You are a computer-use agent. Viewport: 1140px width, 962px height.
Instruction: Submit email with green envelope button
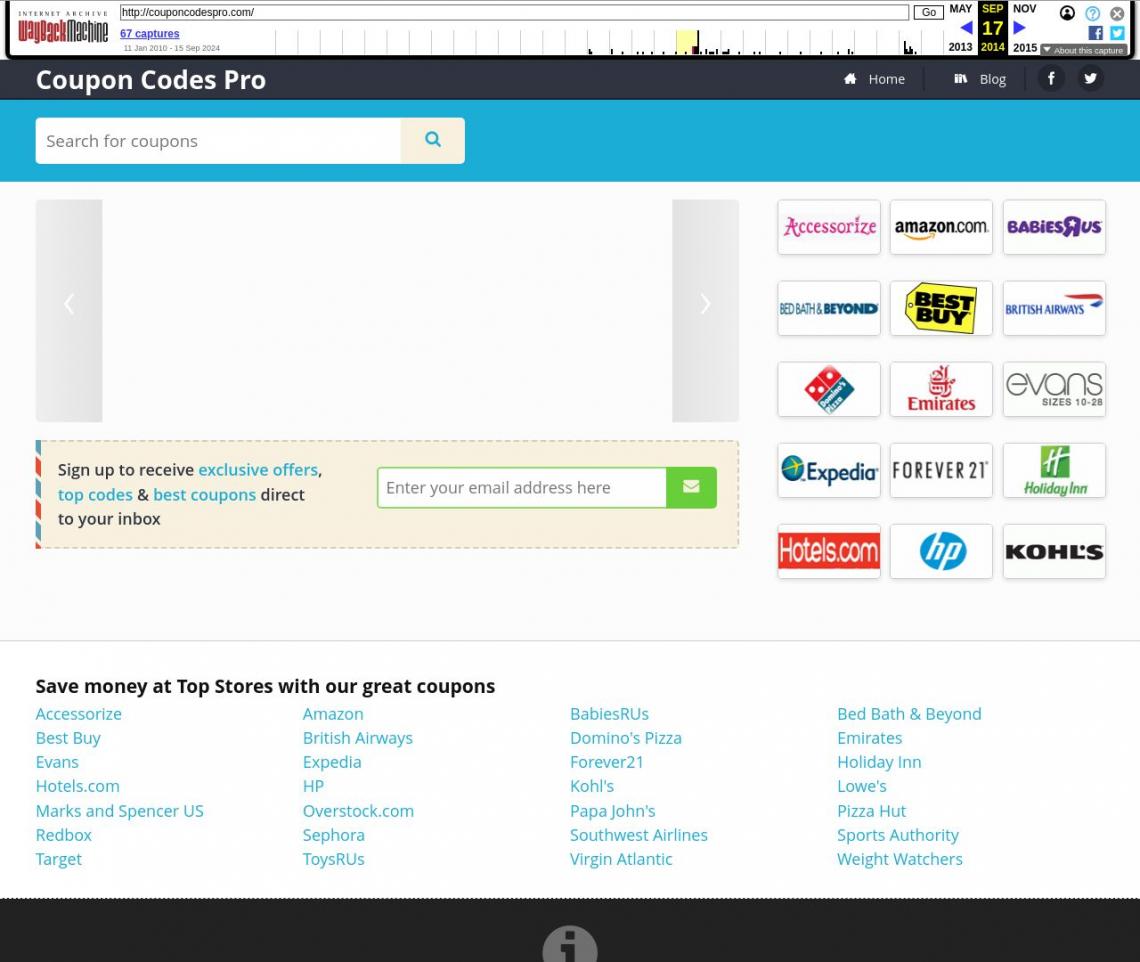click(691, 487)
